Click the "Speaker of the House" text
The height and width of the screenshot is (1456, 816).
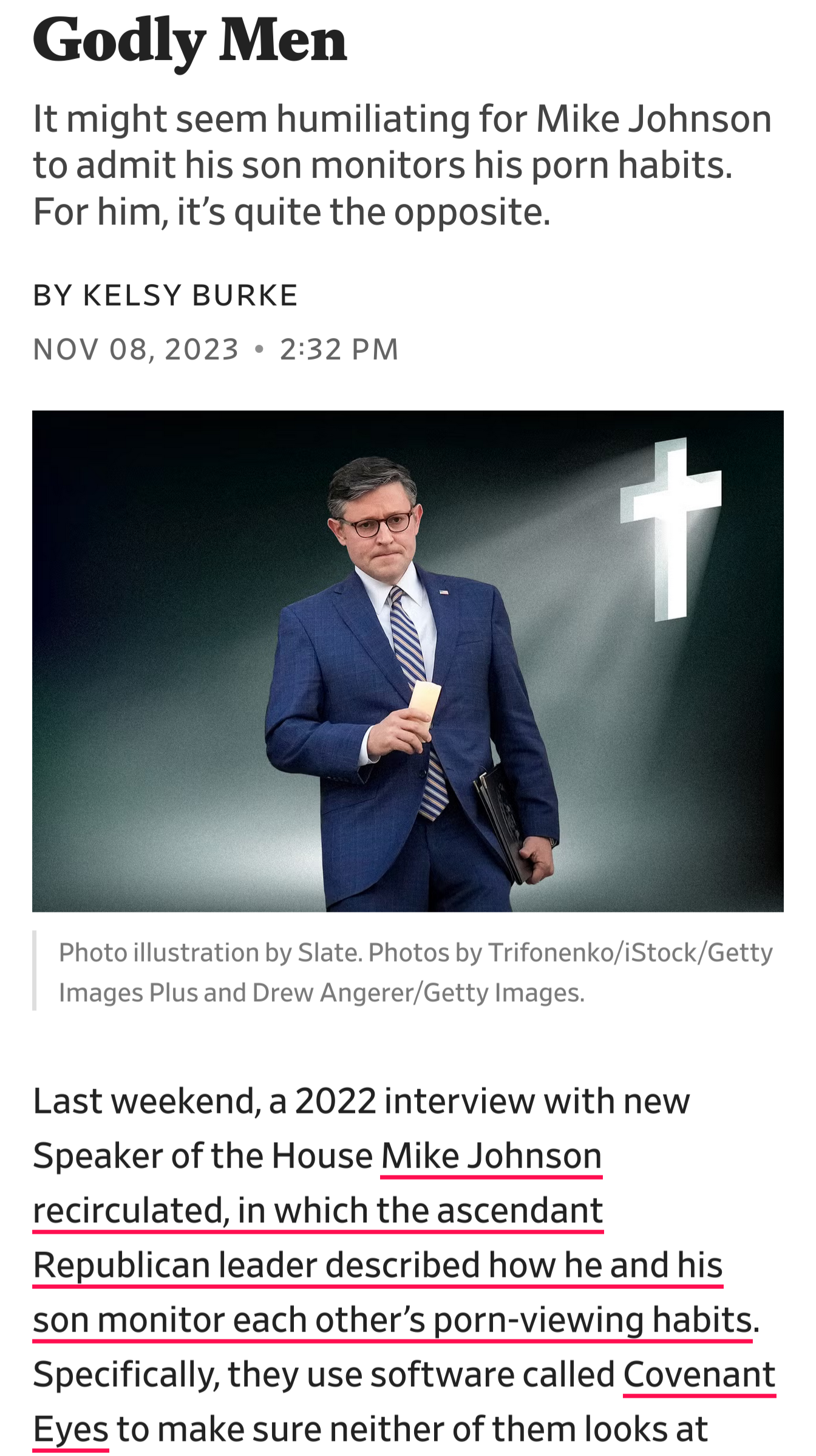pyautogui.click(x=203, y=1156)
